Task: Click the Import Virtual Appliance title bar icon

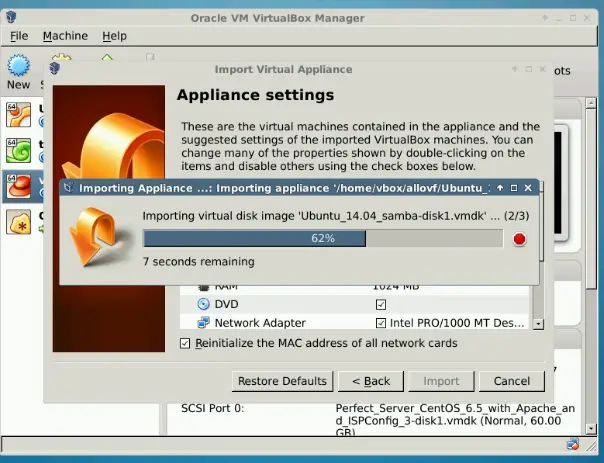Action: (55, 69)
